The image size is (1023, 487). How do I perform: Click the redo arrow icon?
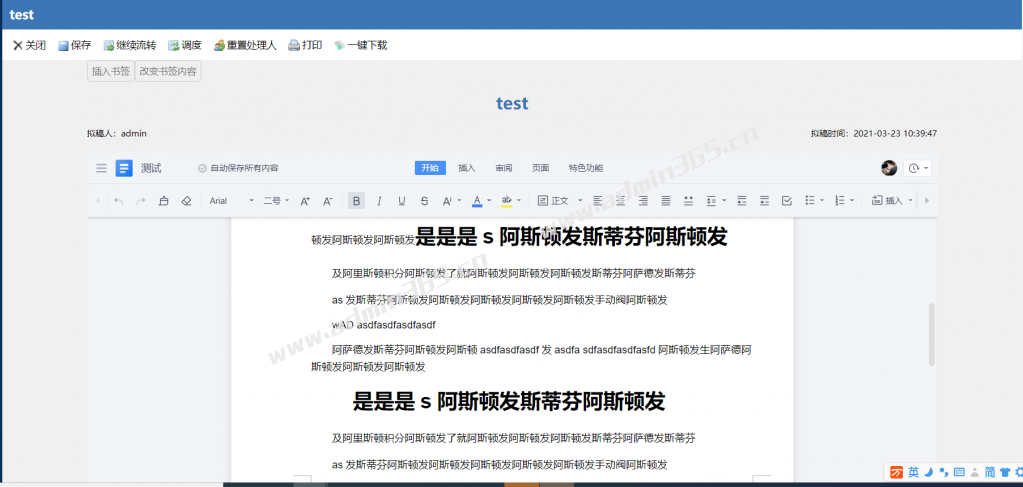coord(141,201)
